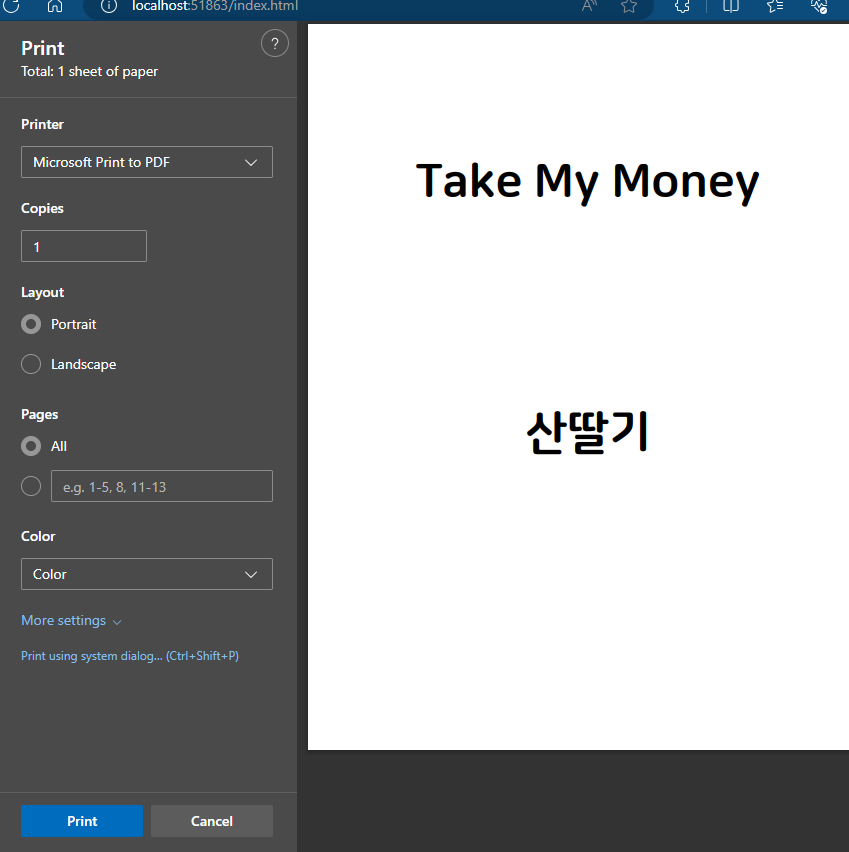
Task: Open print help question mark icon
Action: 275,44
